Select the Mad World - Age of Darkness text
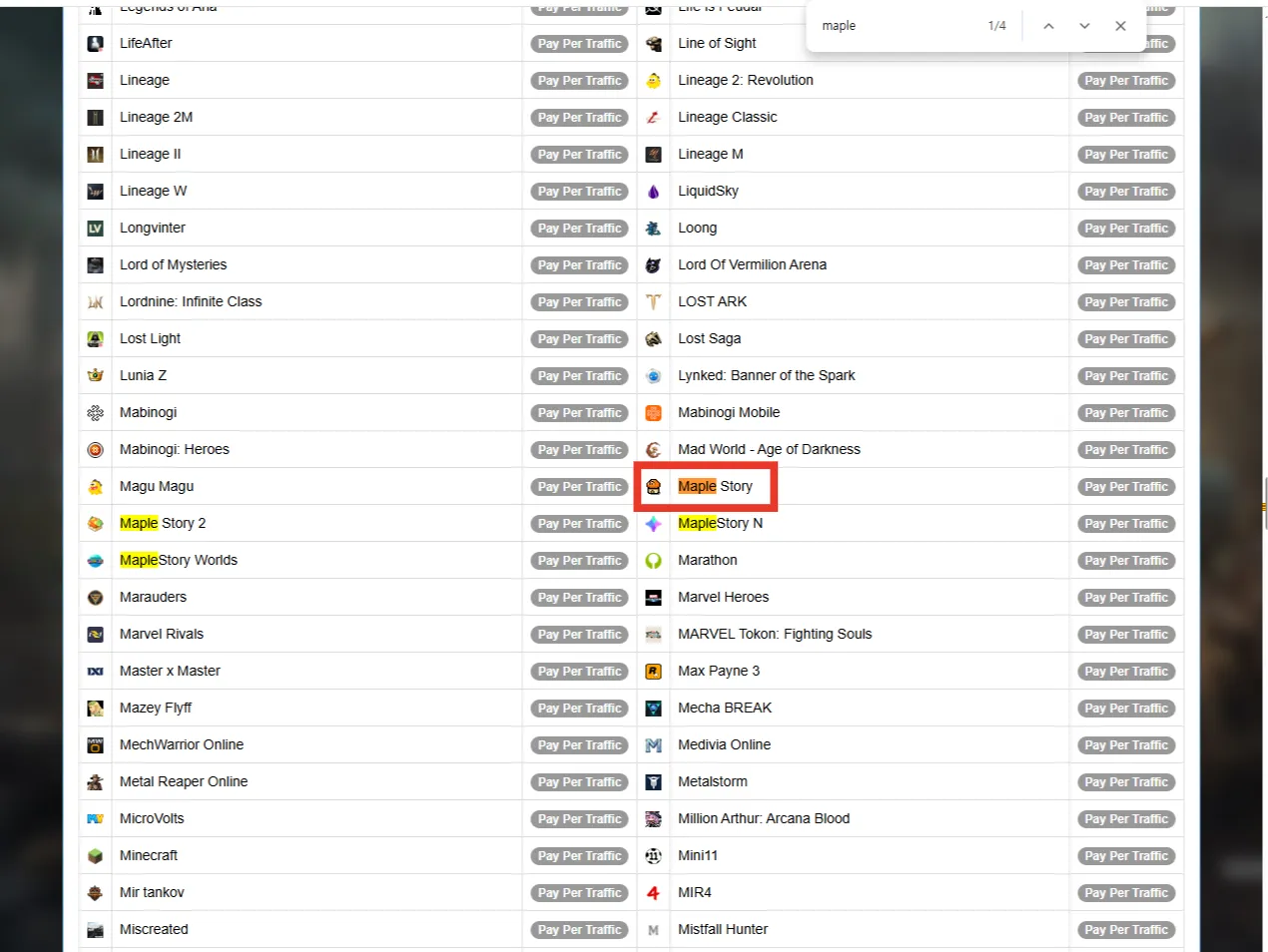This screenshot has height=952, width=1268. [x=769, y=449]
